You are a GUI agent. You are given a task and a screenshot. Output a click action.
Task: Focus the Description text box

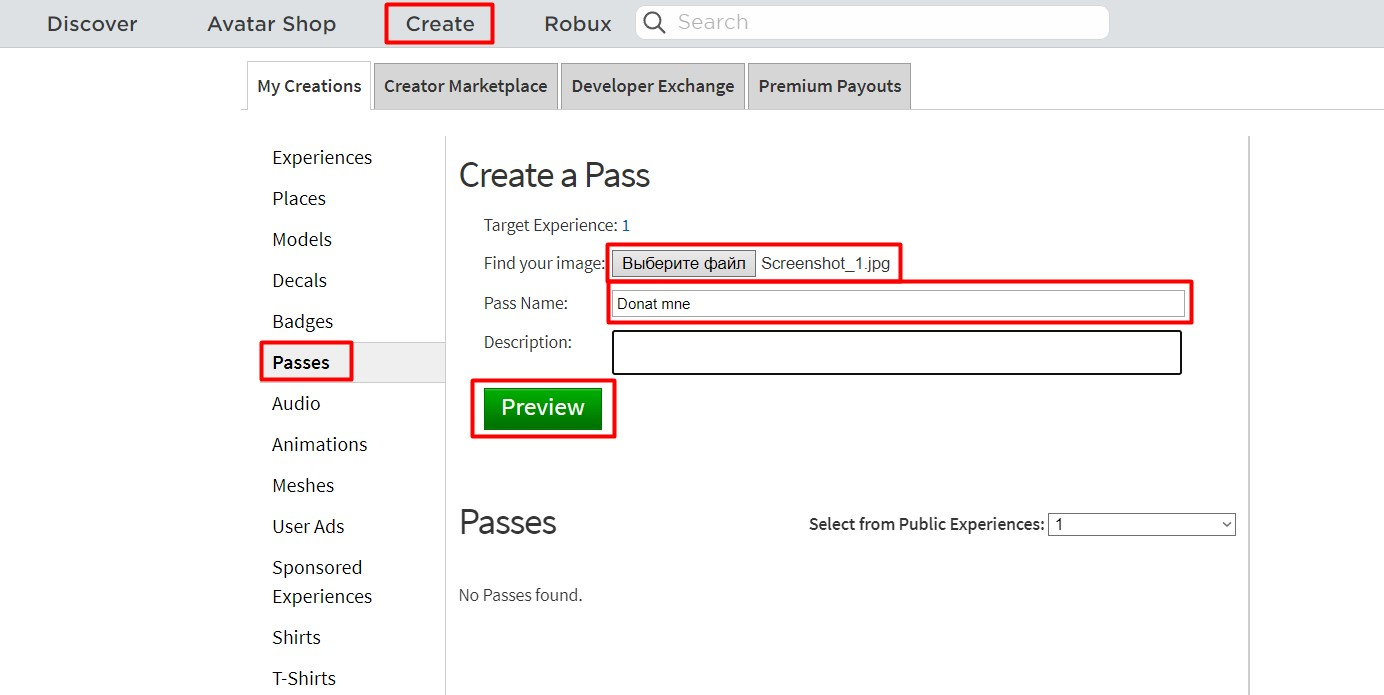point(896,353)
